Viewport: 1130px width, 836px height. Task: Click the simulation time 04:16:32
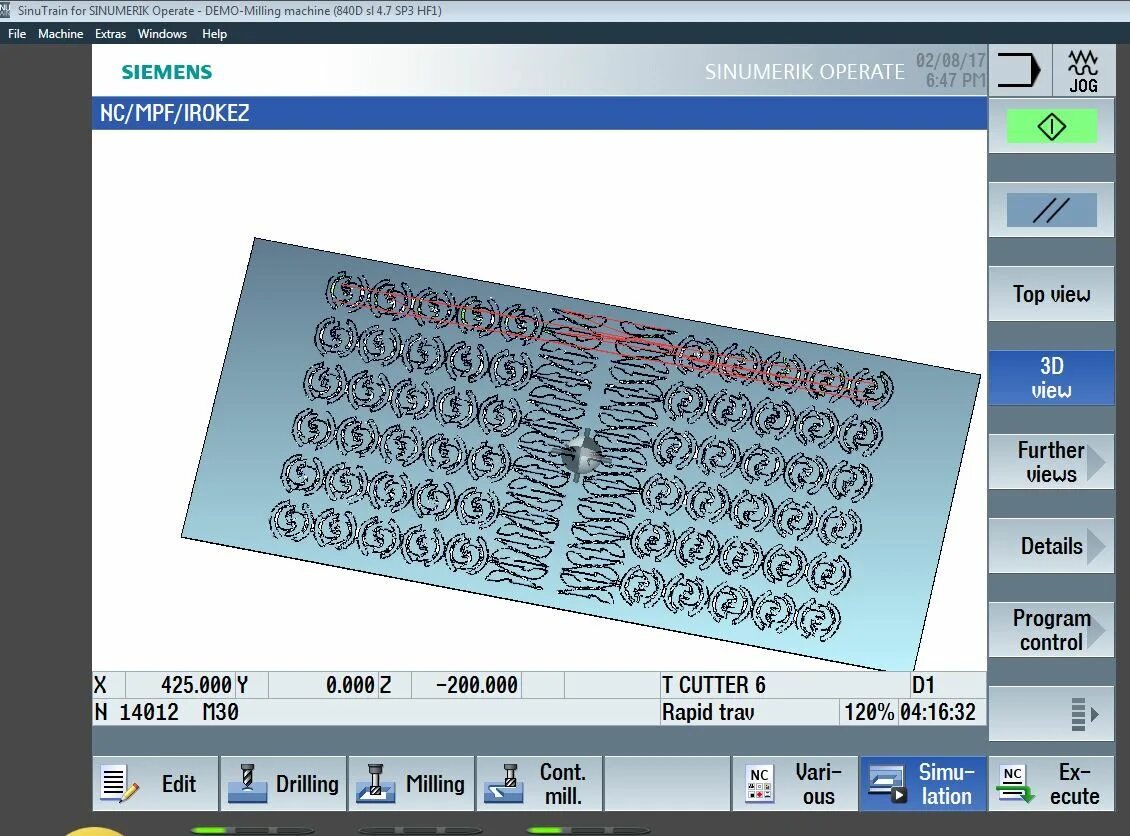click(938, 712)
